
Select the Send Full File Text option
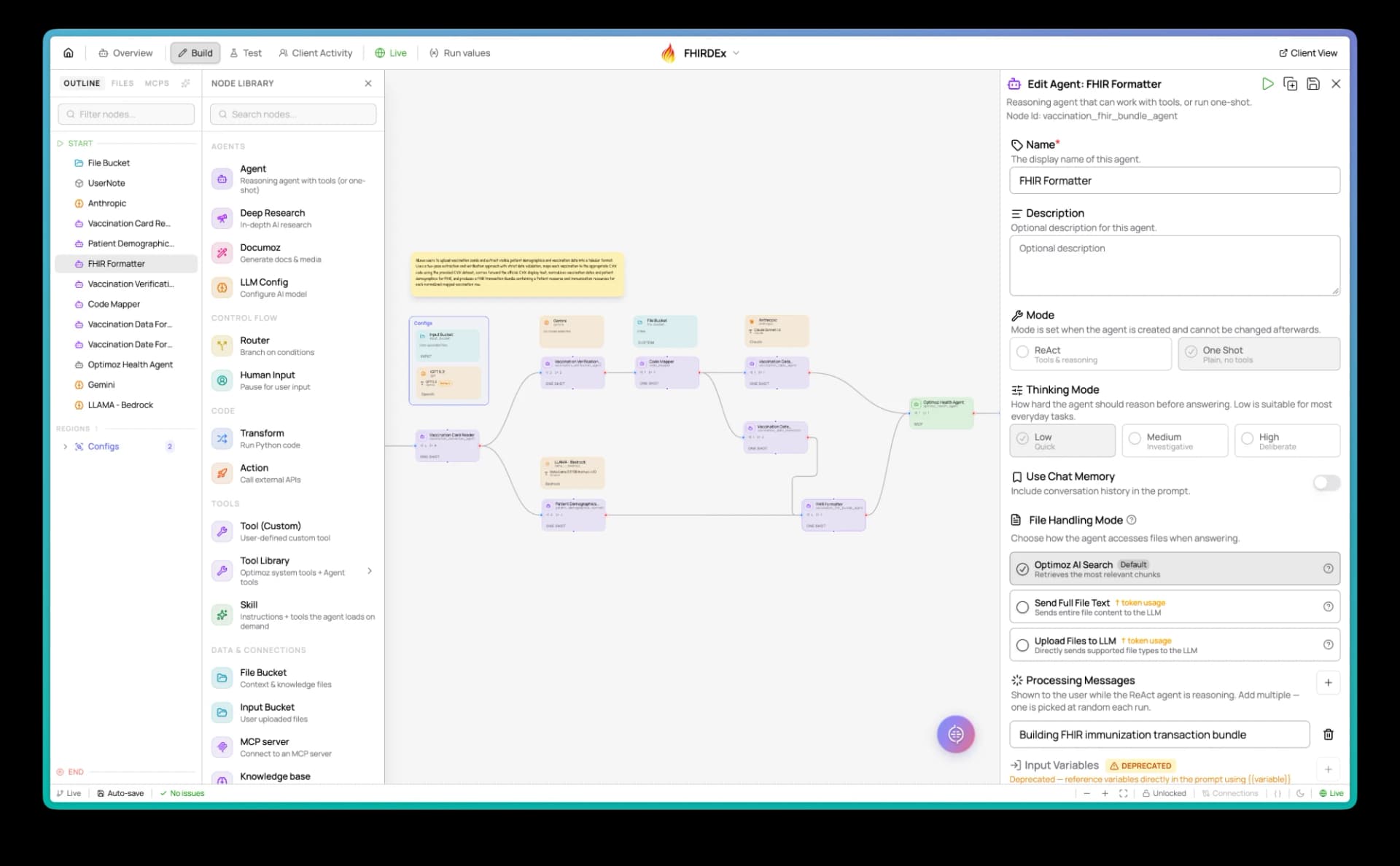1175,606
